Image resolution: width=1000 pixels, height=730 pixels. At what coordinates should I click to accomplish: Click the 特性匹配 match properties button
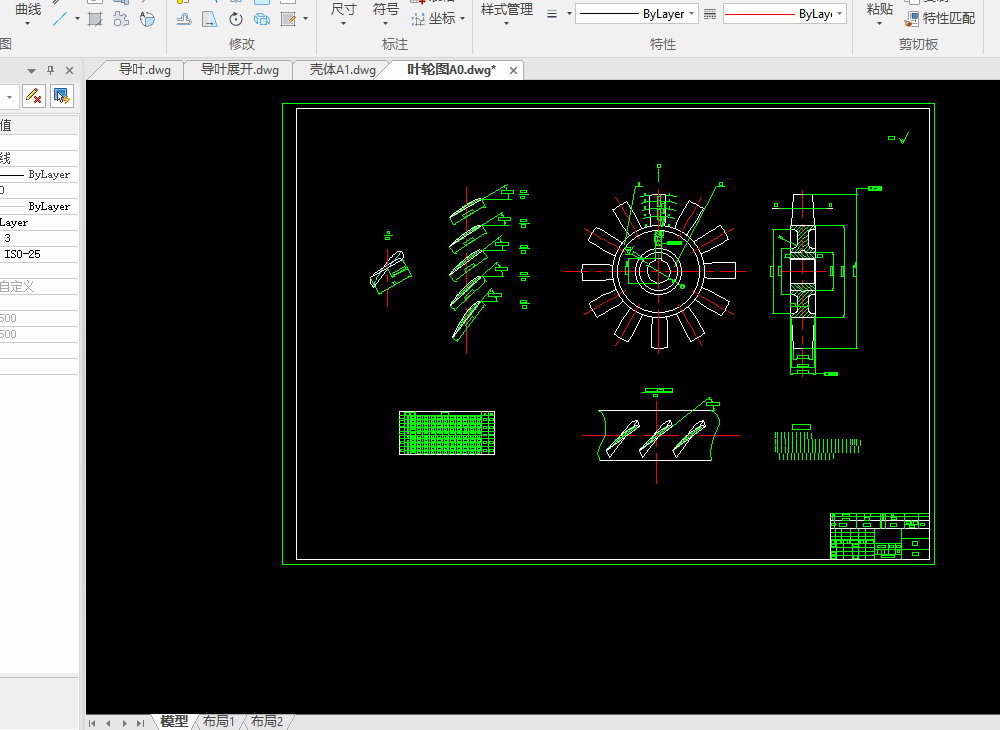click(x=940, y=19)
